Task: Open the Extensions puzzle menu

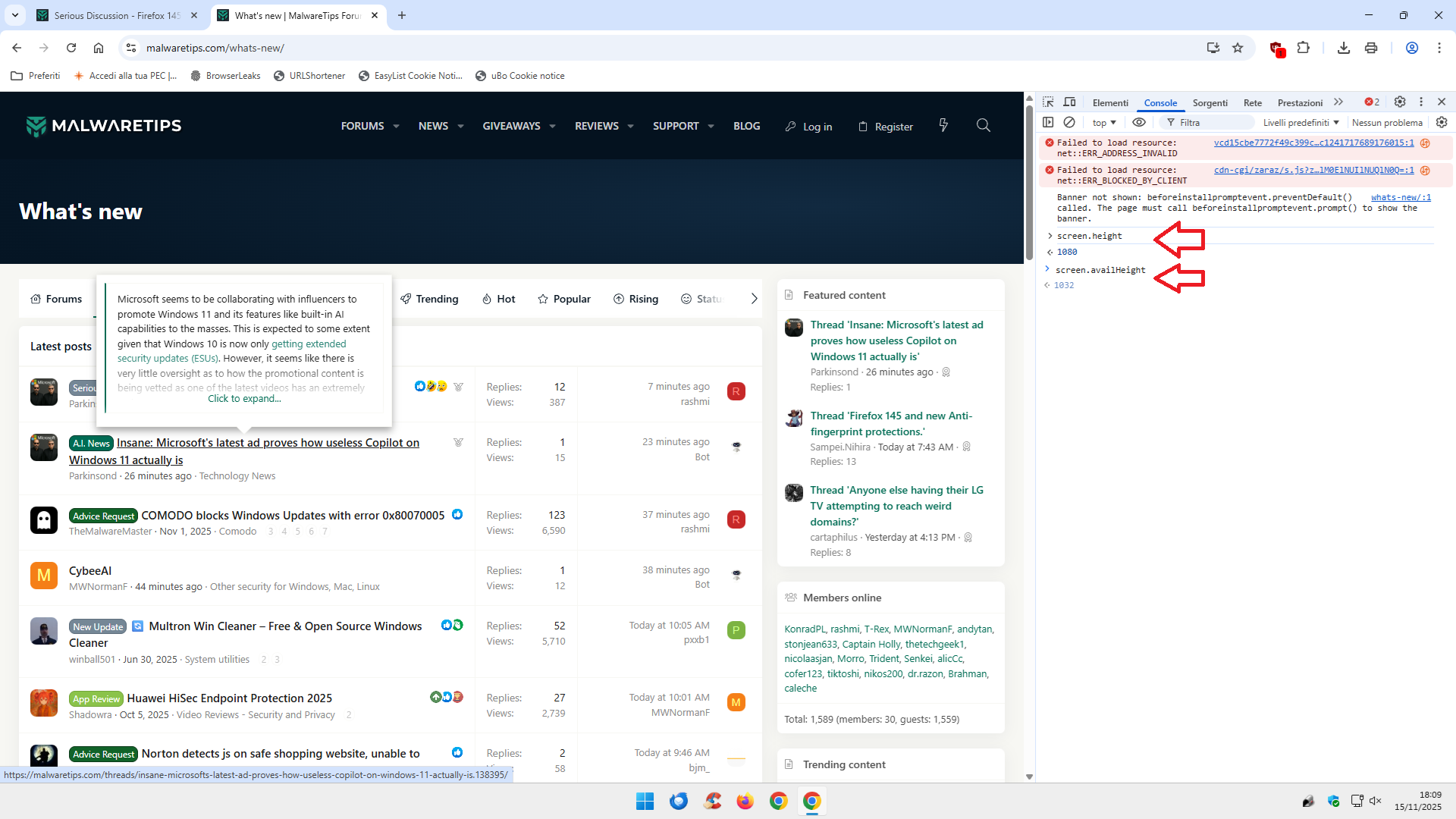Action: pos(1304,48)
